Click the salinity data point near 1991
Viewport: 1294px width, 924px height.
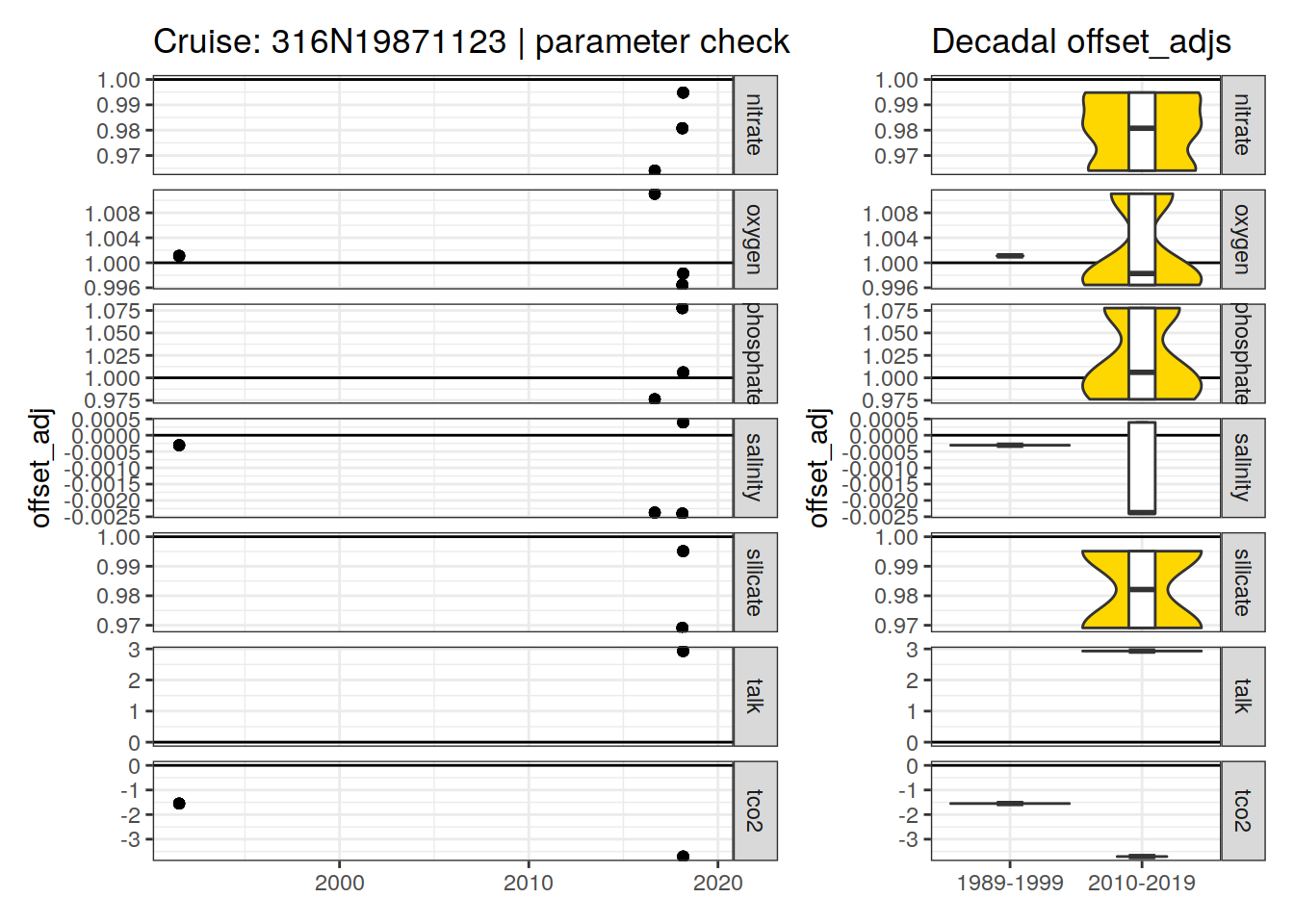point(179,445)
